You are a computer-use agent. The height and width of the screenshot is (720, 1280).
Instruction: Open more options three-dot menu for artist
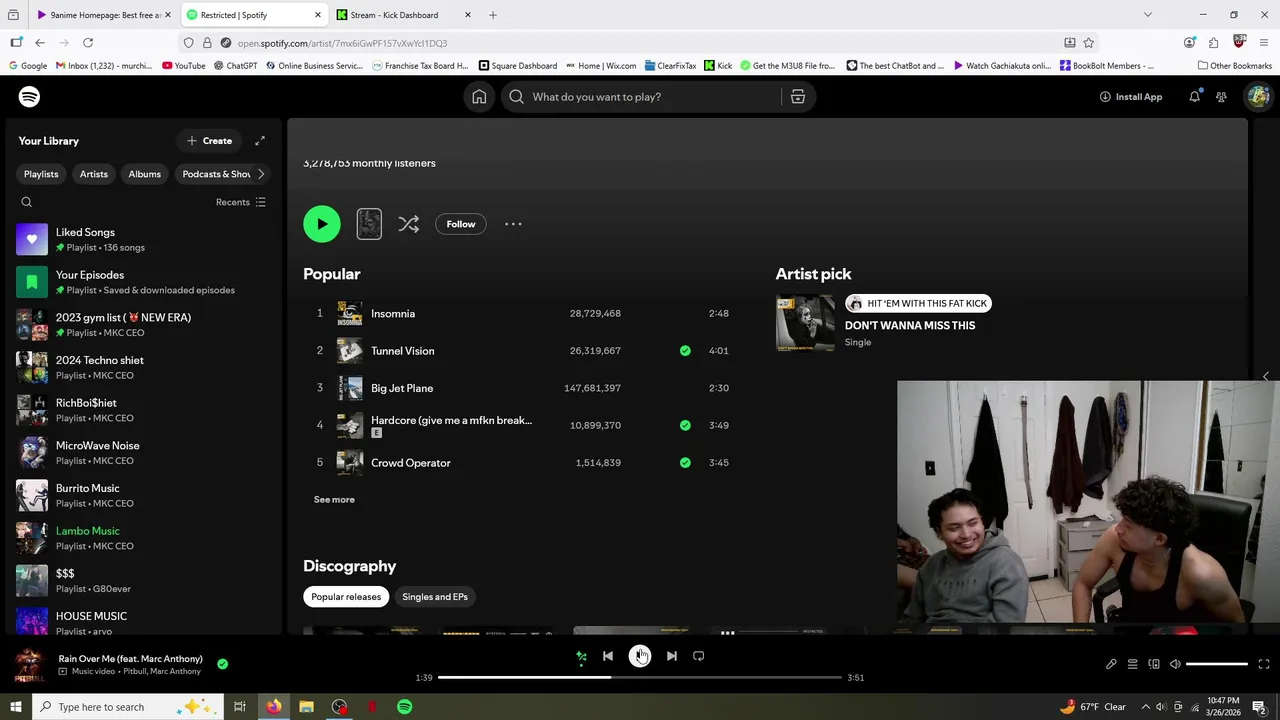point(513,224)
